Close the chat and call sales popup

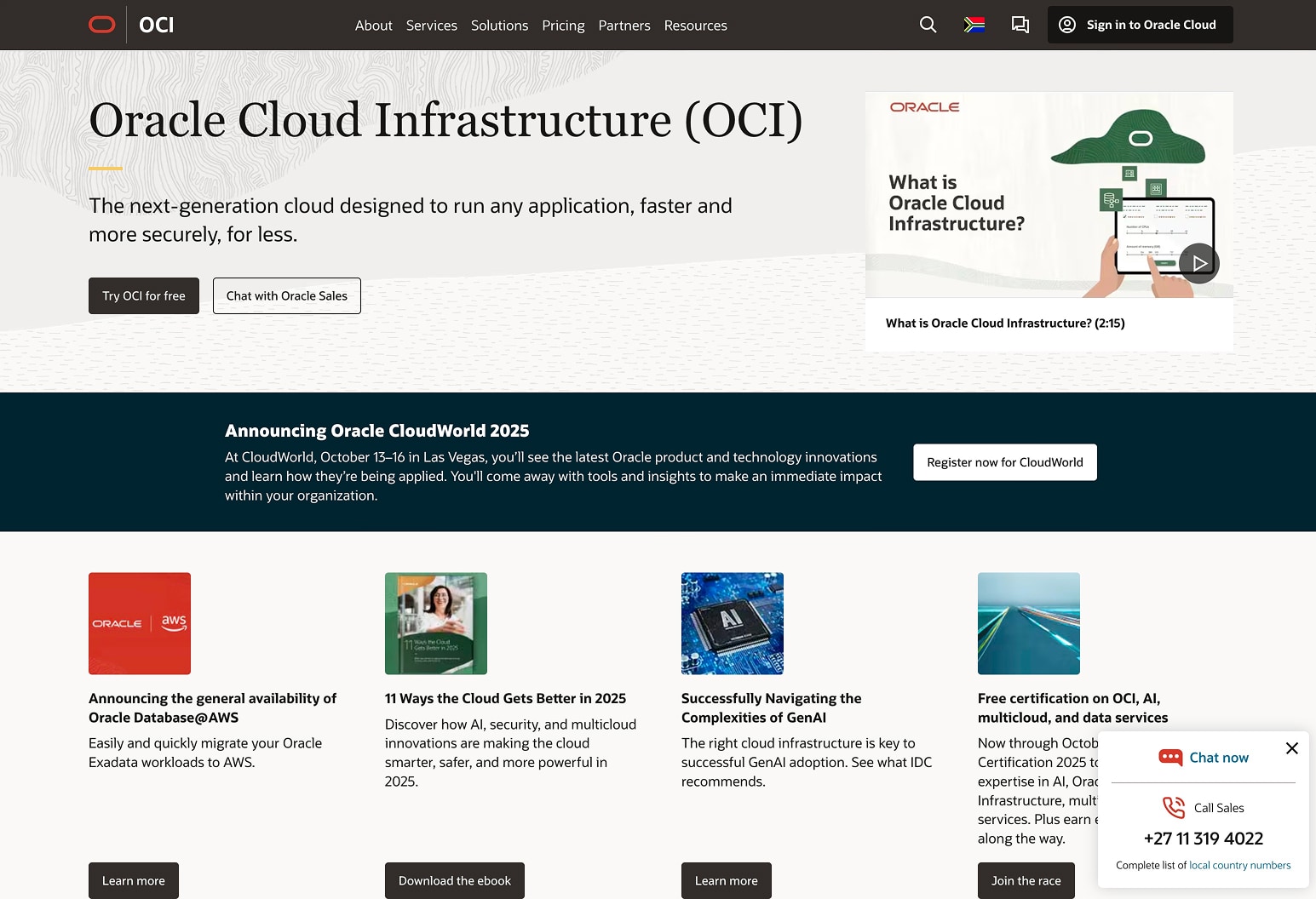1292,748
